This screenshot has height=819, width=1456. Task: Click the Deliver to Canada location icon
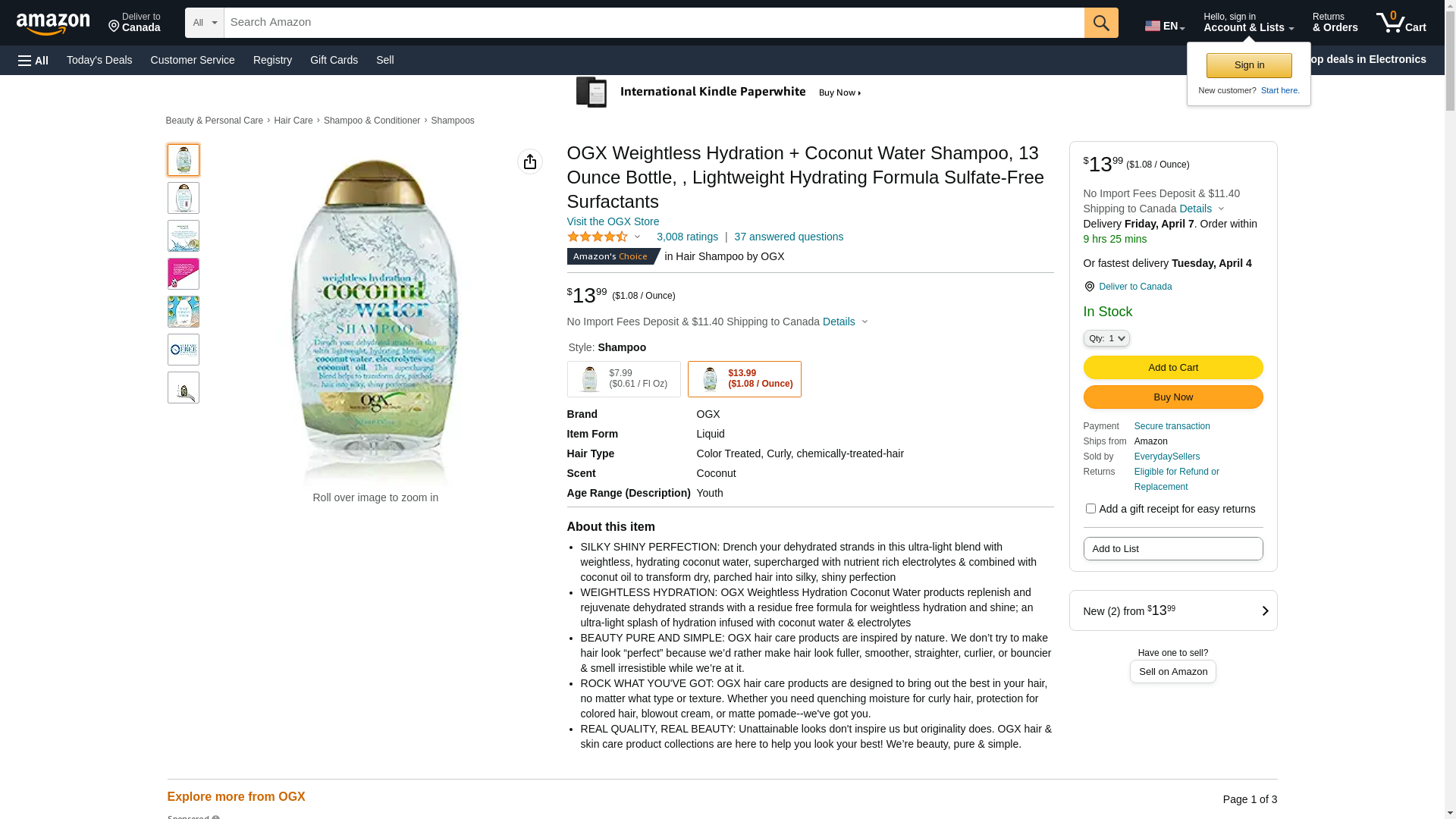(1090, 287)
